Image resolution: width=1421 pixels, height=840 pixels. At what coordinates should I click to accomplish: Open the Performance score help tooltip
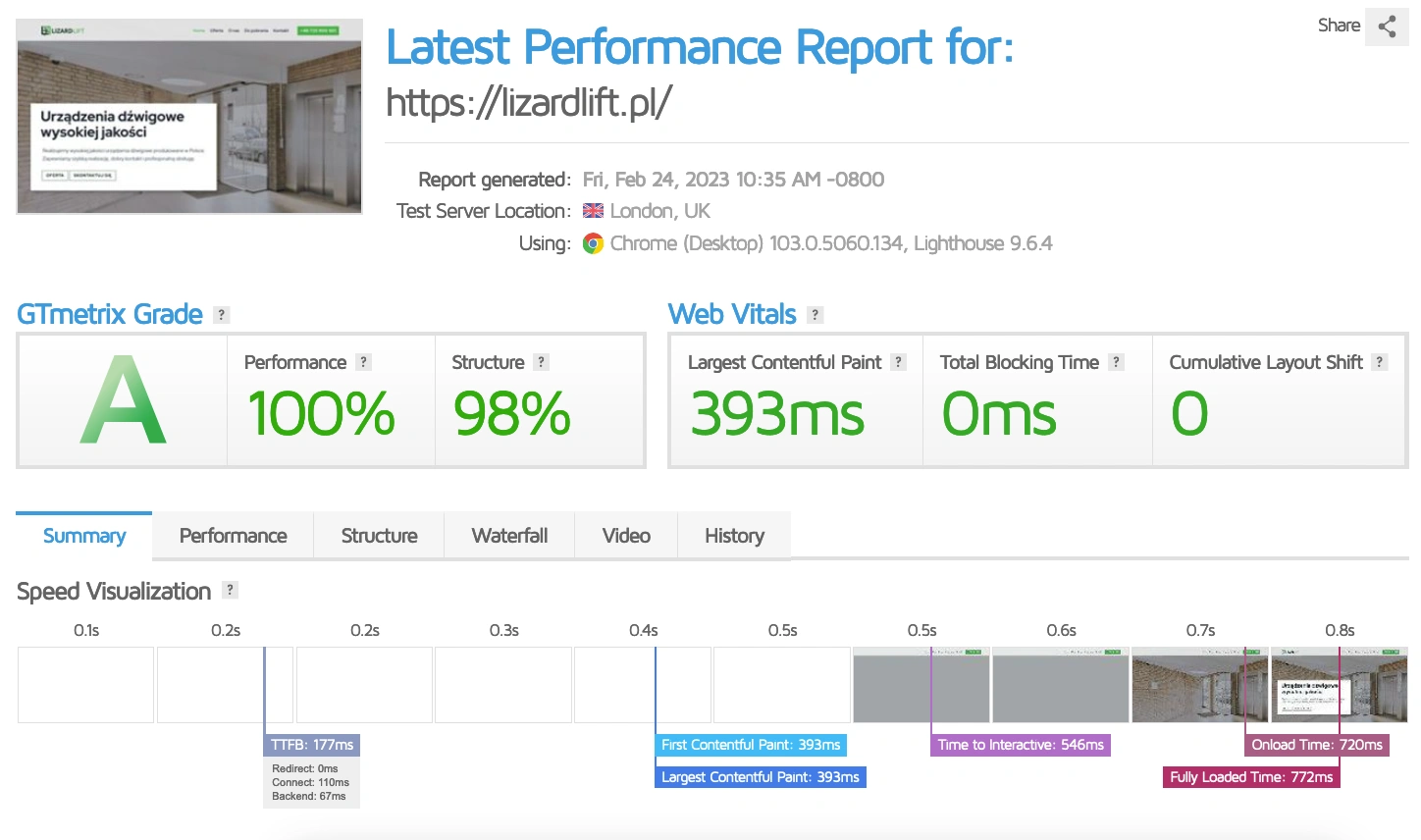coord(363,362)
